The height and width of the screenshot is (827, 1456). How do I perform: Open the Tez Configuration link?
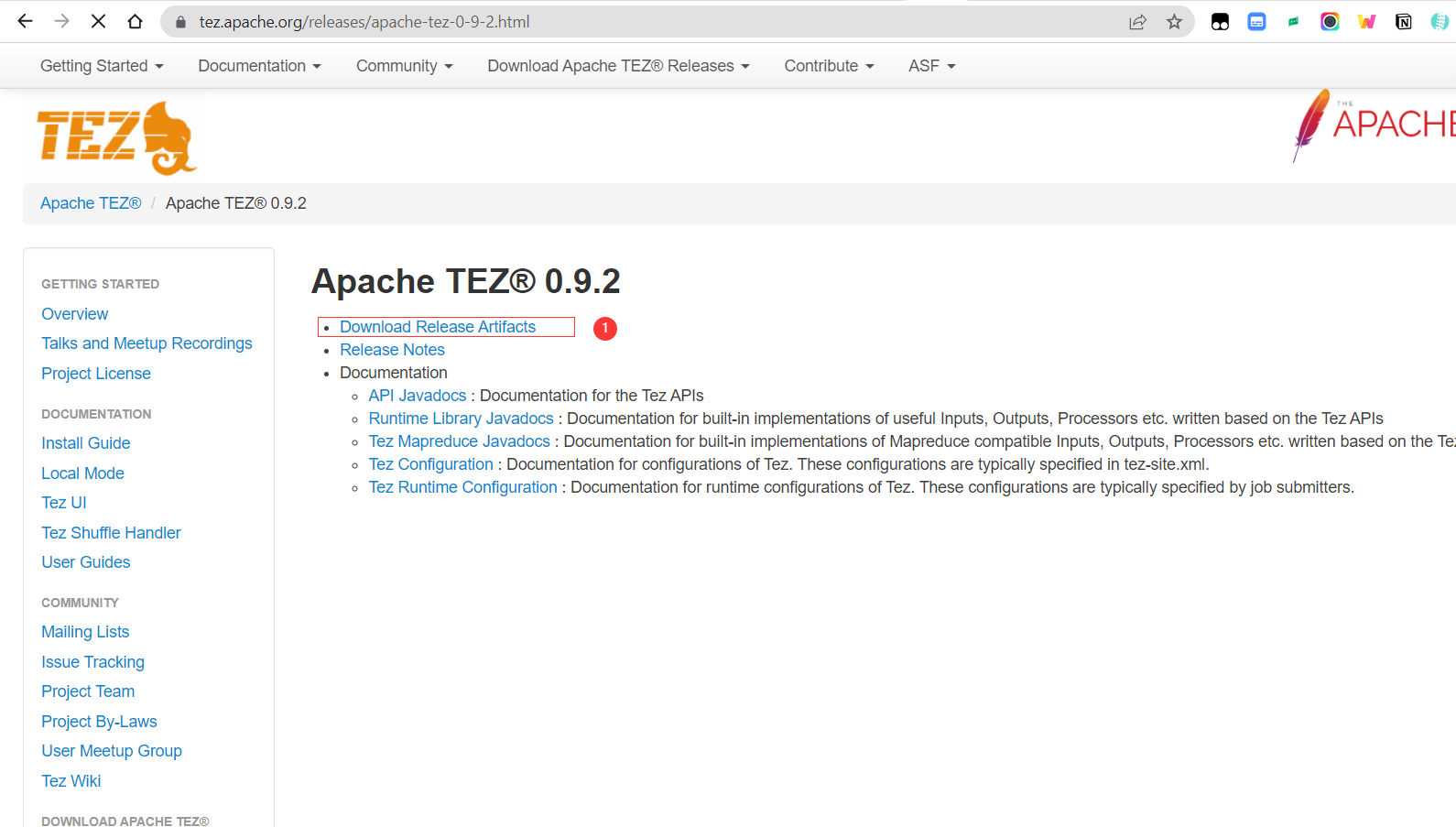(430, 464)
